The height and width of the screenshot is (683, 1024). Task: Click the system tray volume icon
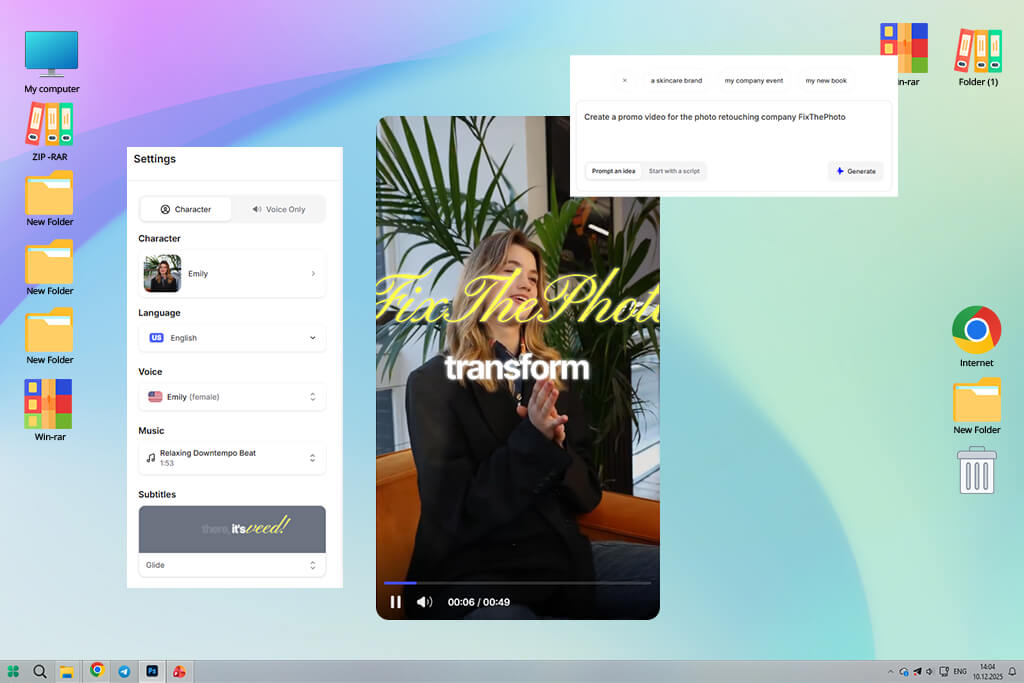click(929, 671)
